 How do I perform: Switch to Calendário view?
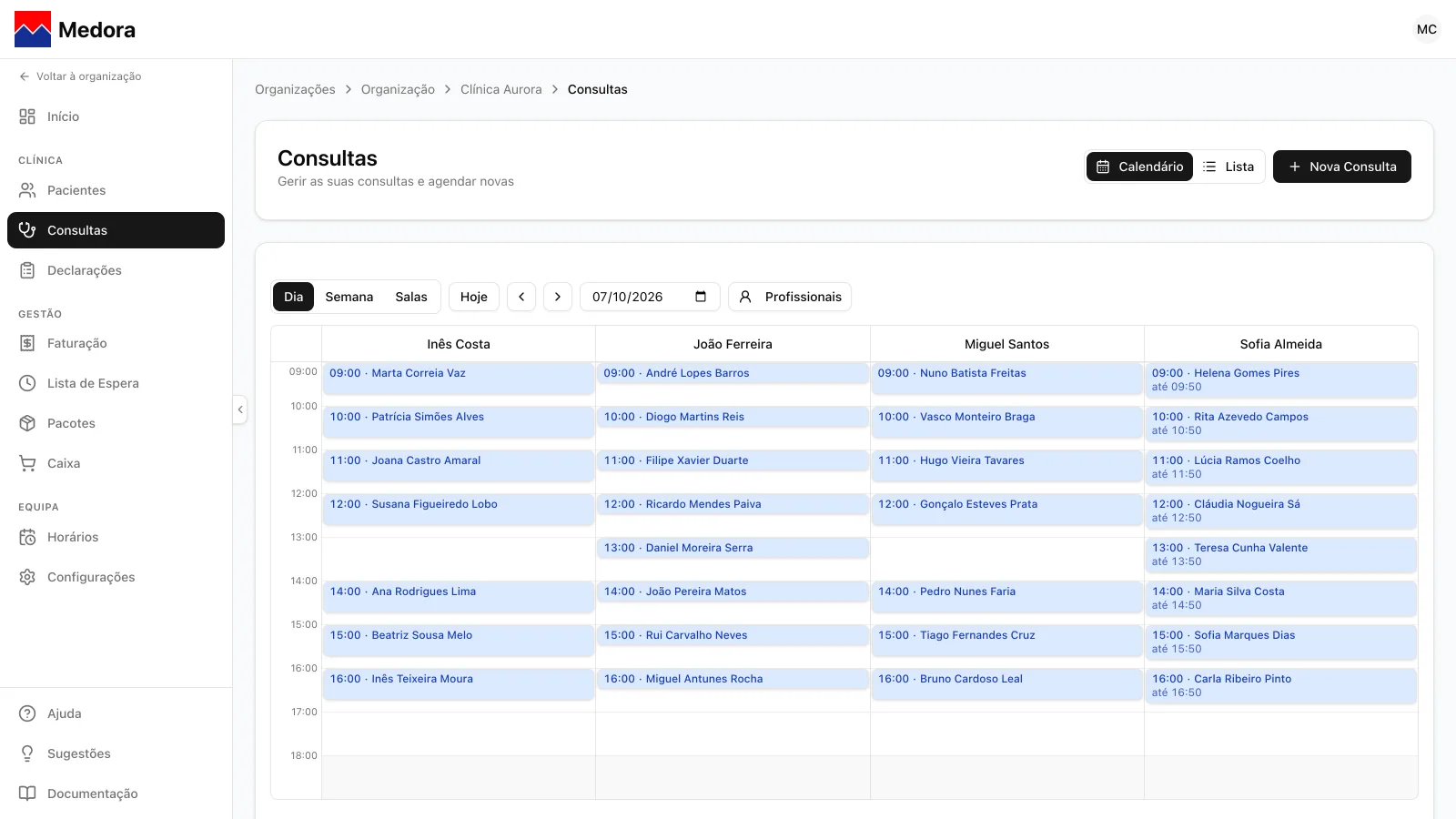pos(1139,167)
